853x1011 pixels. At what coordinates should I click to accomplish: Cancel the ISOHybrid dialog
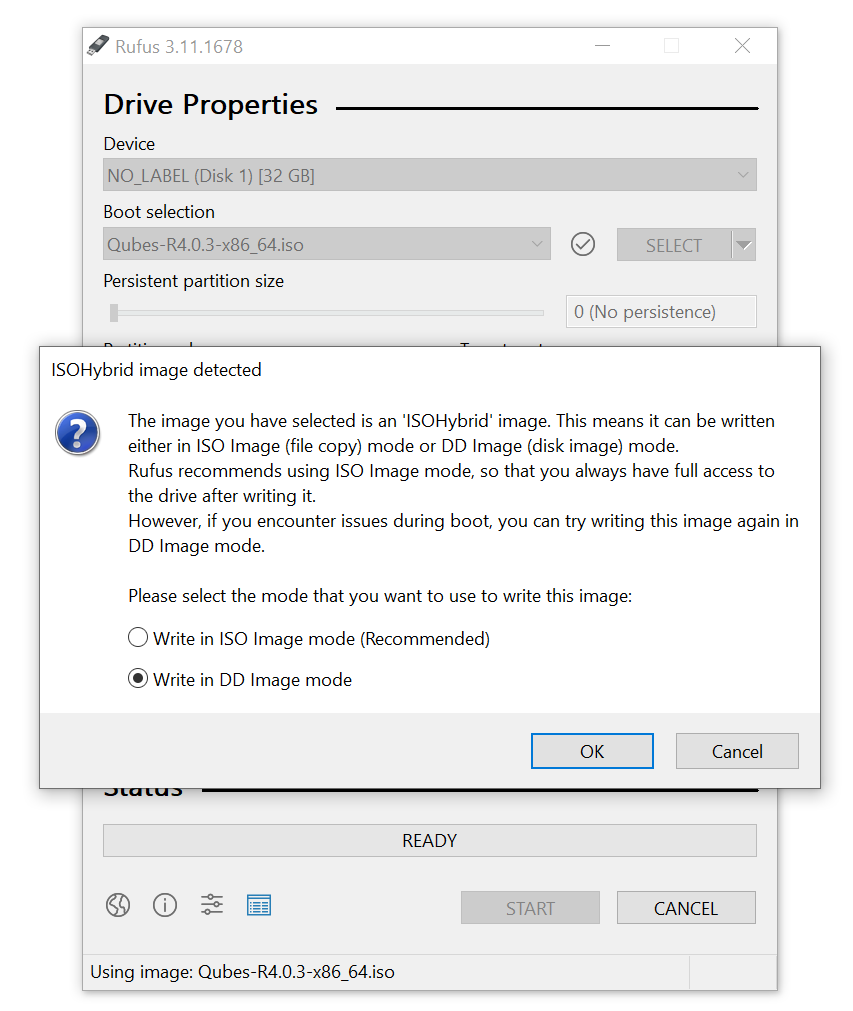pyautogui.click(x=737, y=751)
